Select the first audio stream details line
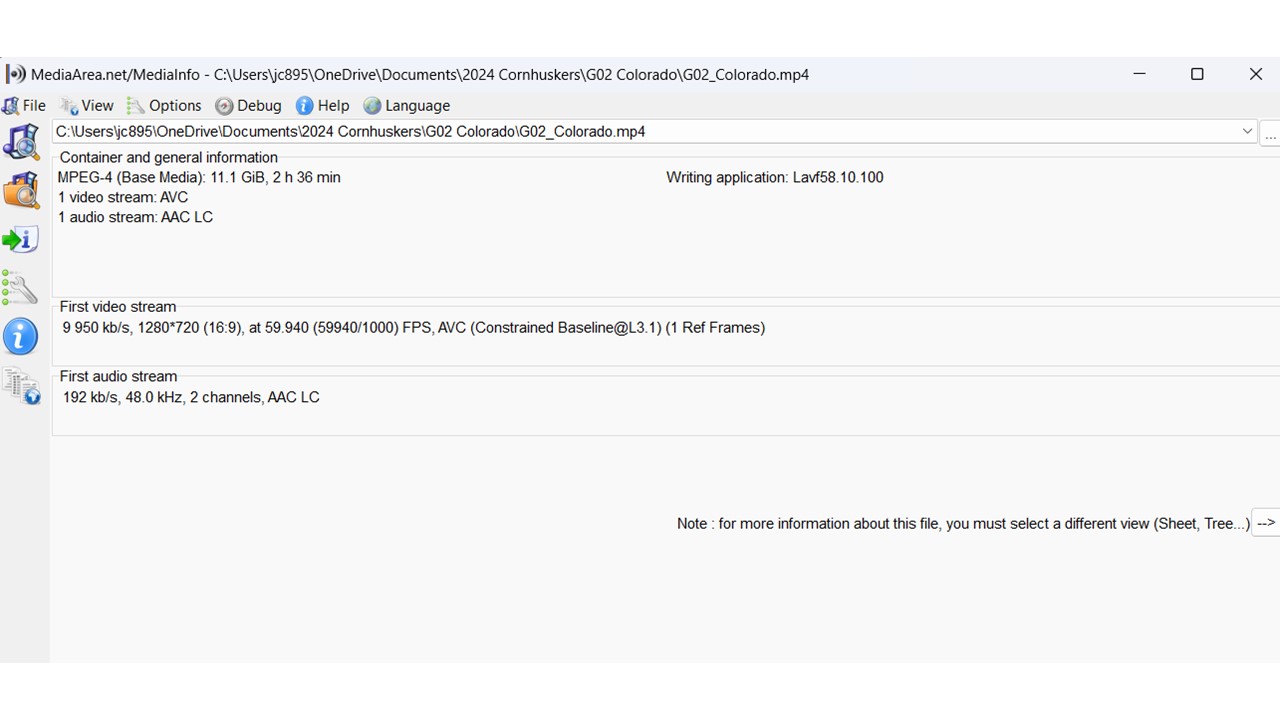 click(x=191, y=397)
